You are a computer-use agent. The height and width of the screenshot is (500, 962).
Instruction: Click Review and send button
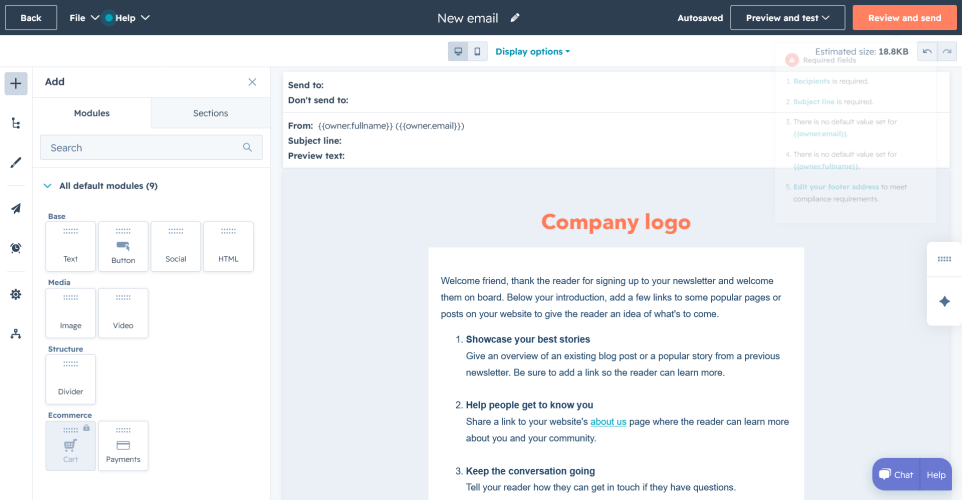[x=904, y=18]
